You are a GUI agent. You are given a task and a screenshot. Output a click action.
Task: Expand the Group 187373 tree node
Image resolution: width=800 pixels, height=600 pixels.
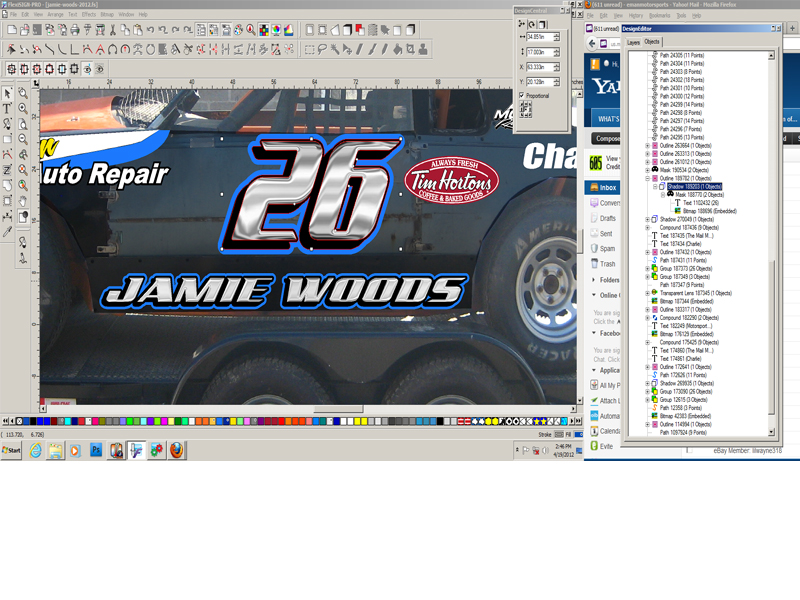click(x=647, y=268)
